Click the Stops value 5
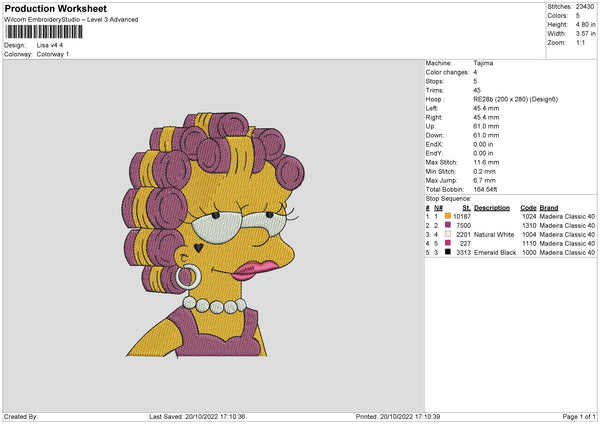Screen dimensions: 600x424 point(475,81)
